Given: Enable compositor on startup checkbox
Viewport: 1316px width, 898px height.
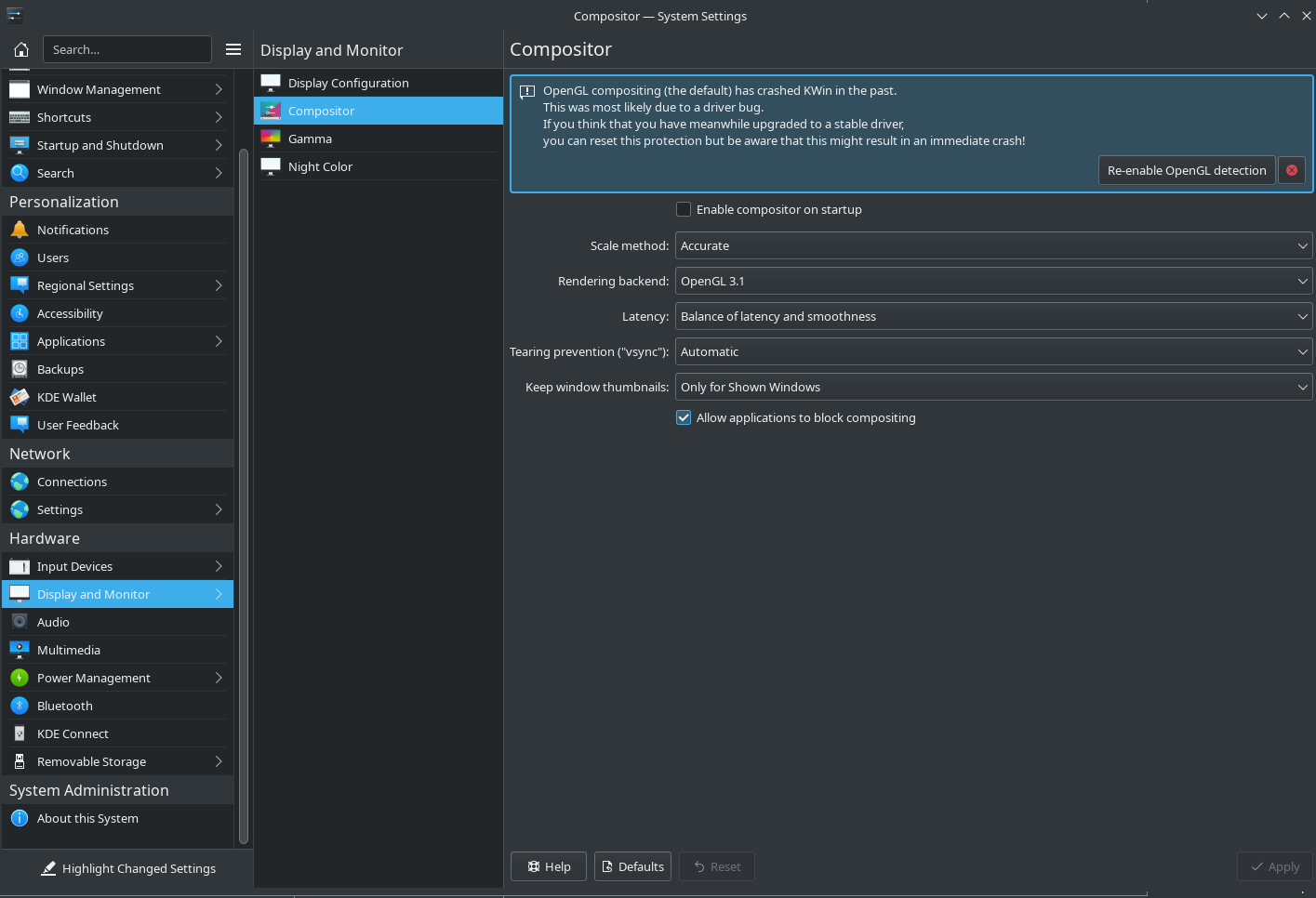Looking at the screenshot, I should 684,209.
